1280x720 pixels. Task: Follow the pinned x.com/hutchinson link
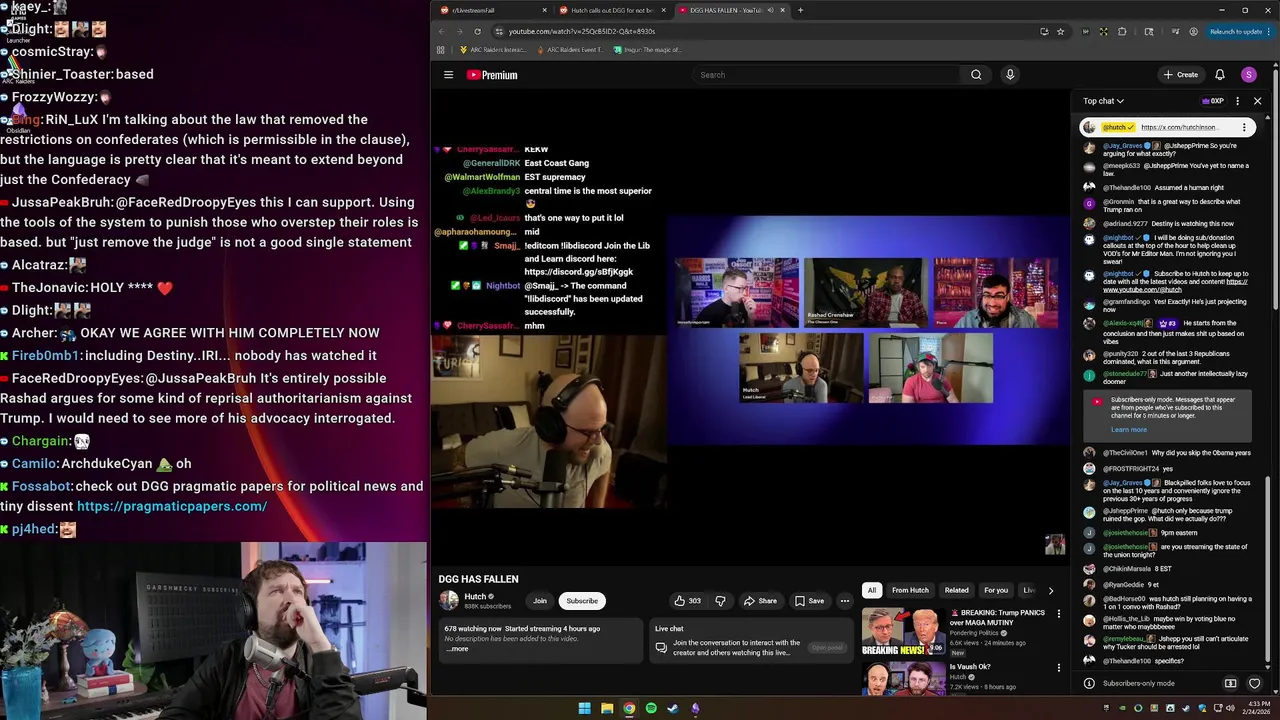[x=1180, y=128]
